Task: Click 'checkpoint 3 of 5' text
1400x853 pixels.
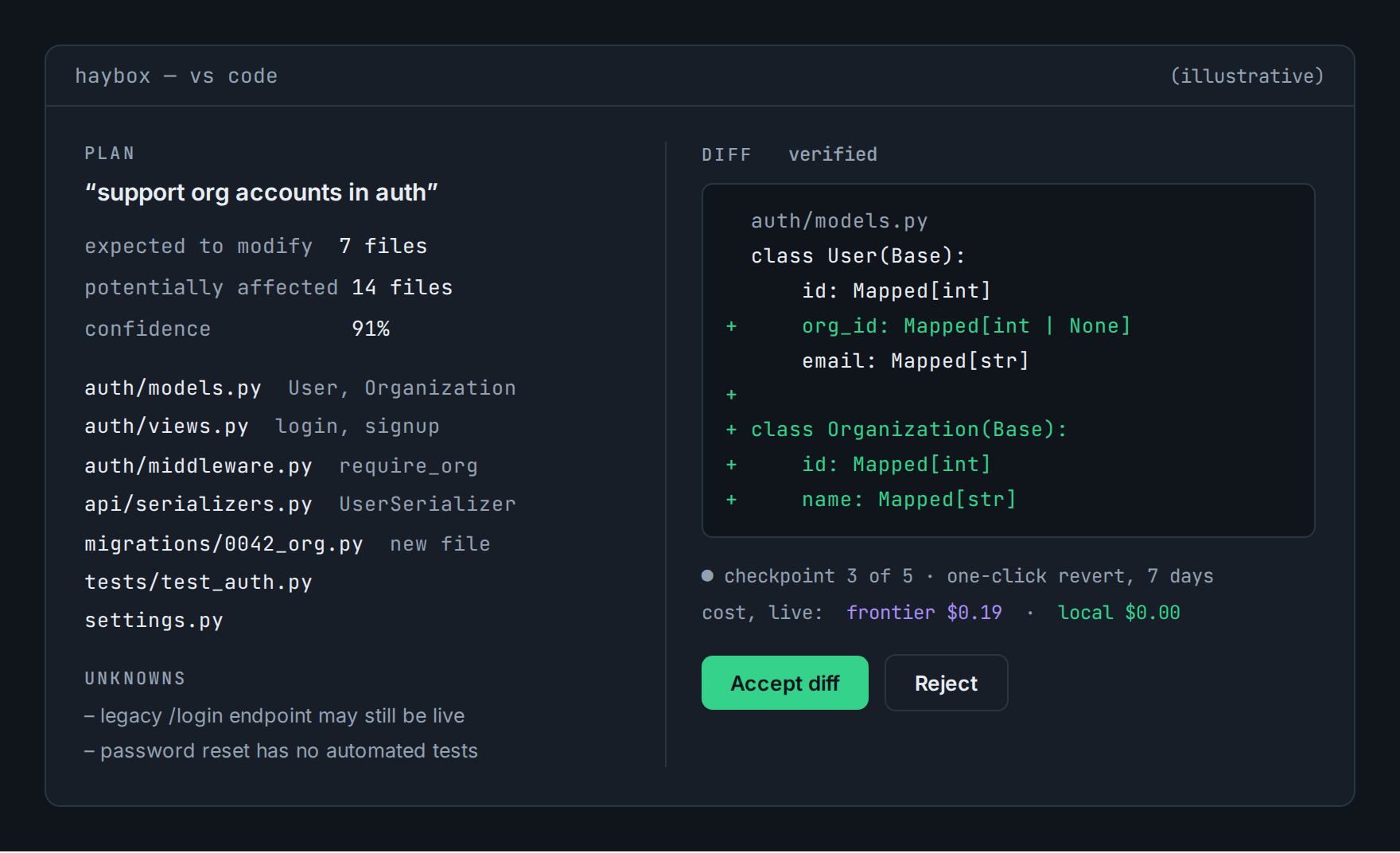Action: (x=819, y=576)
